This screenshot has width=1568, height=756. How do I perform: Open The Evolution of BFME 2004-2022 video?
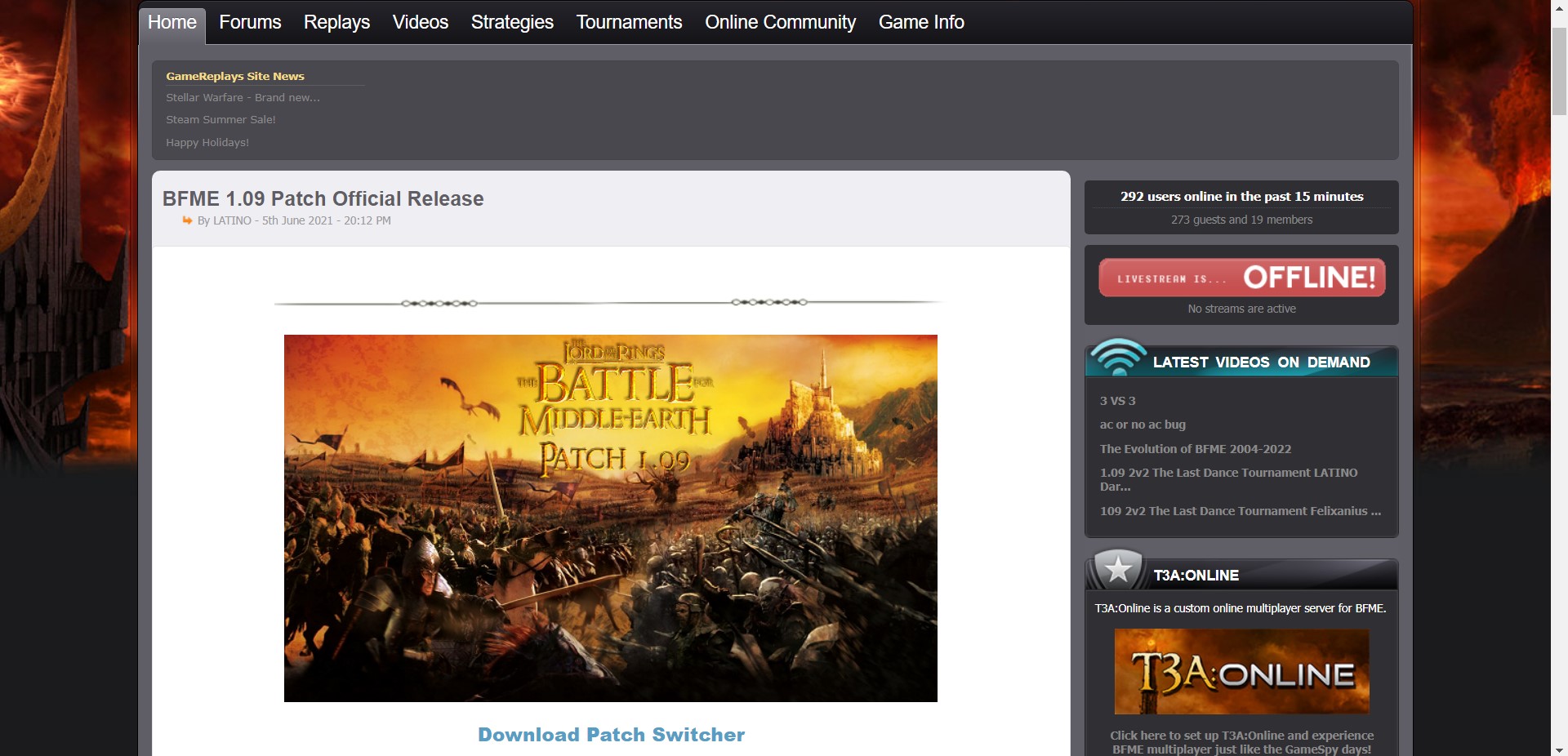[1196, 449]
